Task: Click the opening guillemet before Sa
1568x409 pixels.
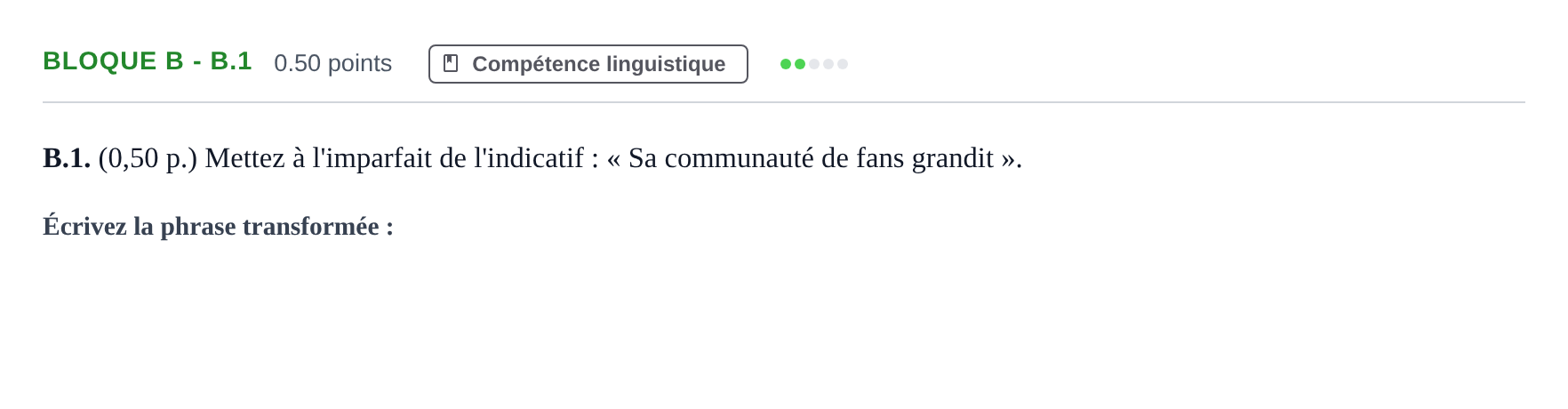Action: point(614,160)
